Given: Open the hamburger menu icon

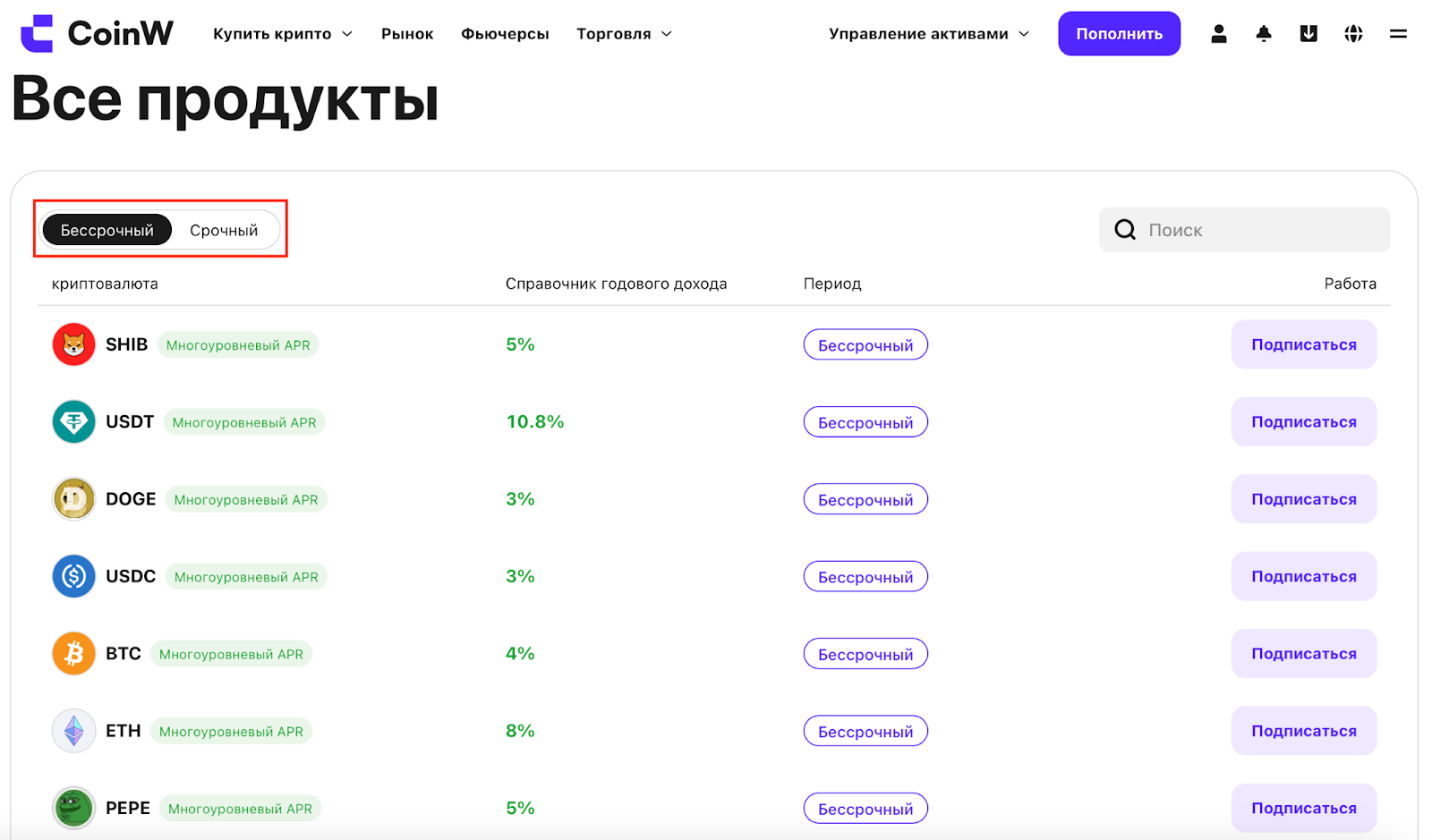Looking at the screenshot, I should pos(1398,34).
